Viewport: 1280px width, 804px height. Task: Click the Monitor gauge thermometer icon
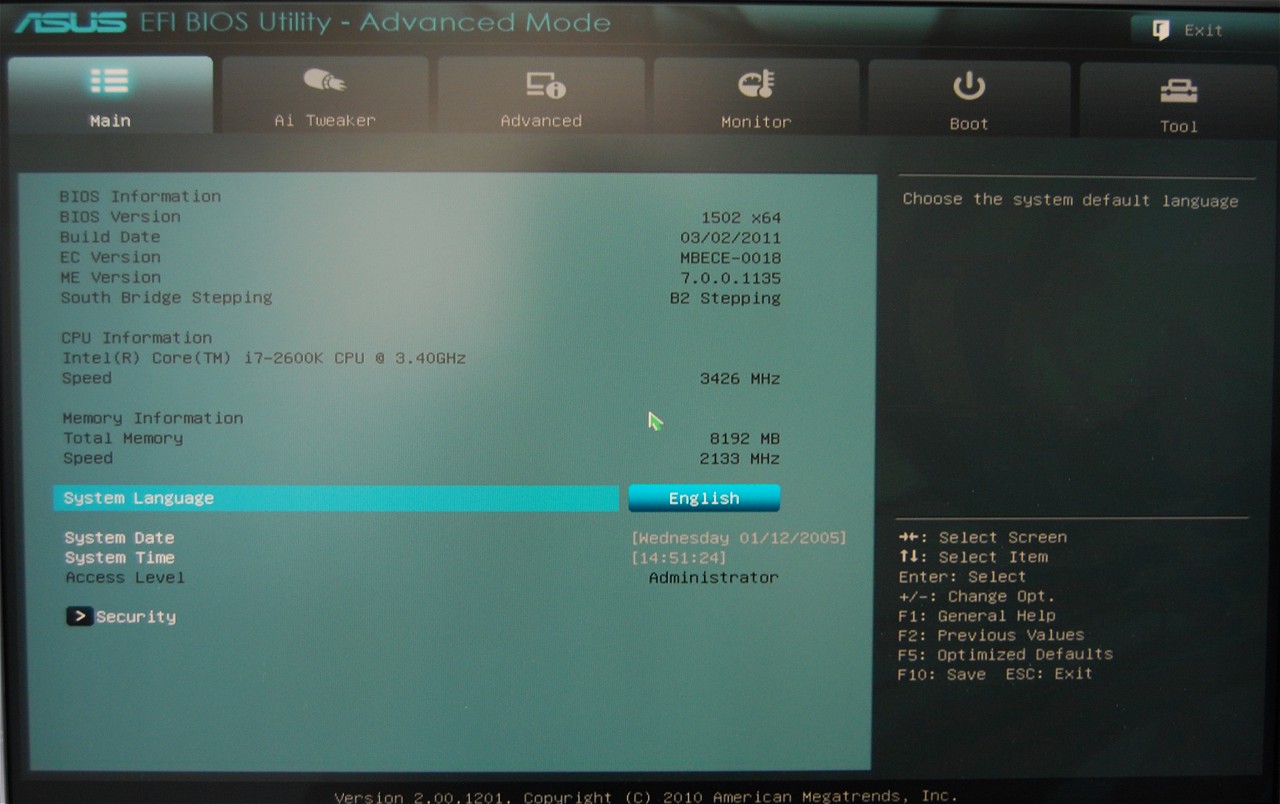tap(756, 84)
